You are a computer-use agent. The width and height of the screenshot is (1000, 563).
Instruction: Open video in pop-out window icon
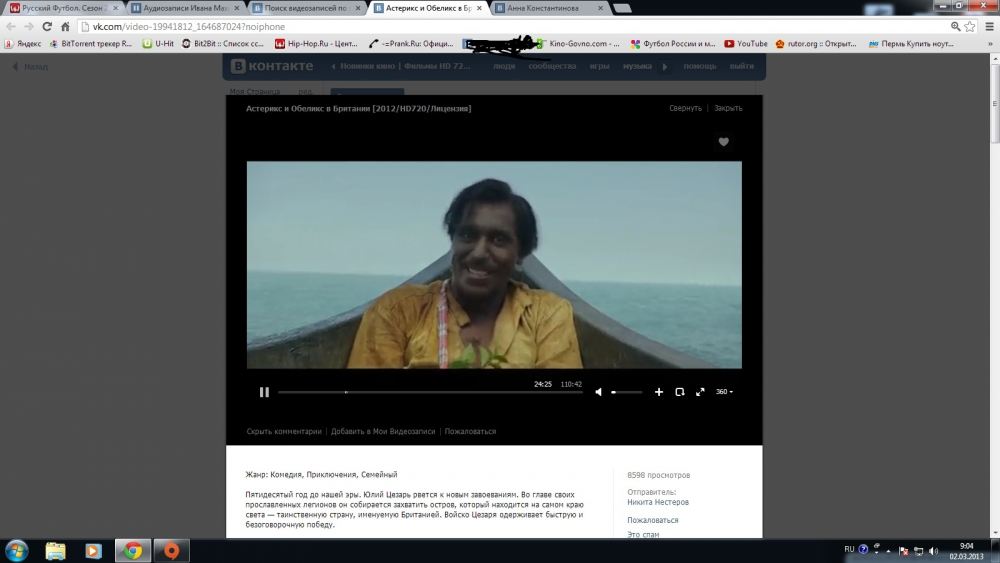pos(680,392)
